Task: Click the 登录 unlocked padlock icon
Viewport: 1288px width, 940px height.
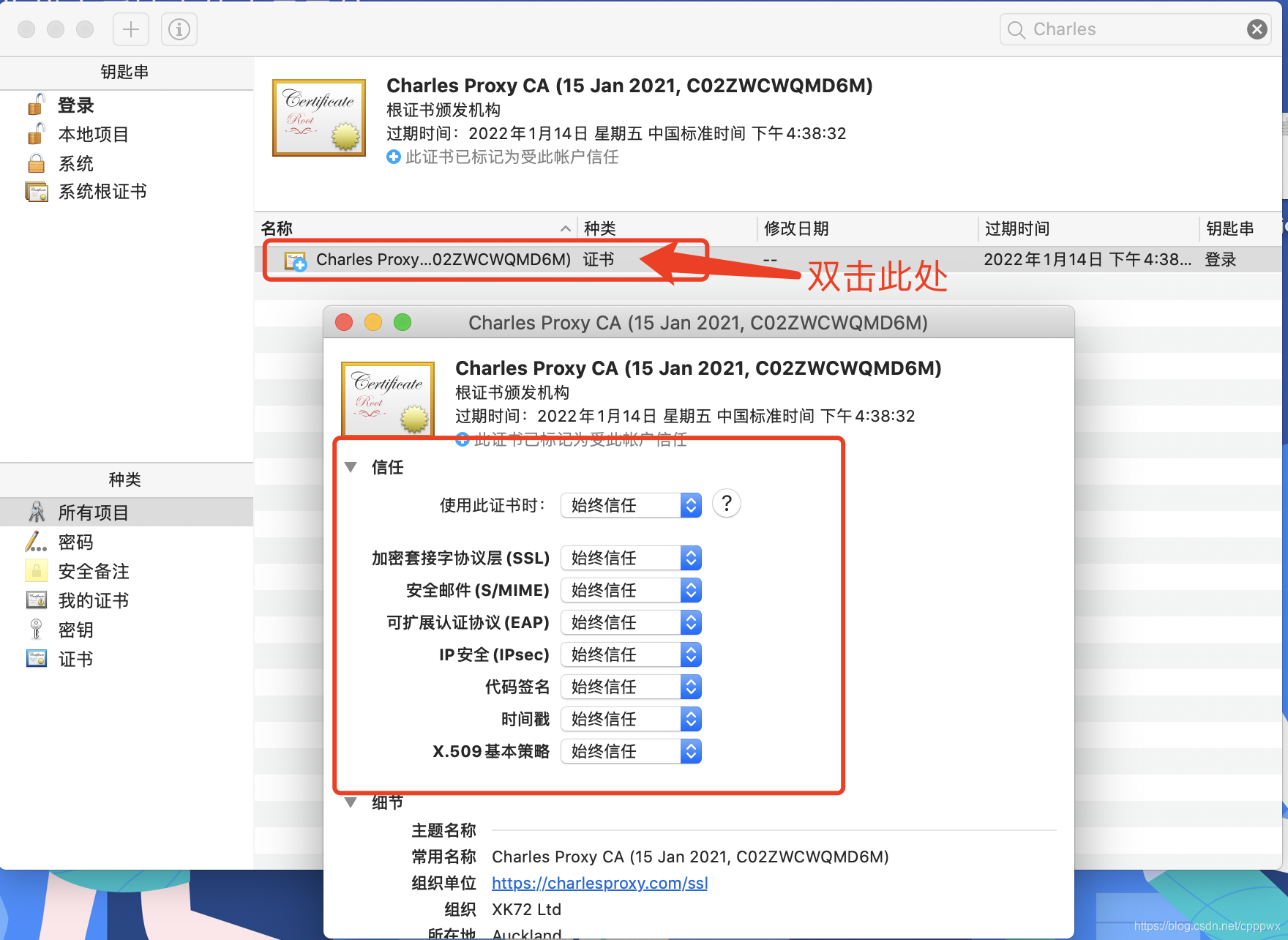Action: [36, 105]
